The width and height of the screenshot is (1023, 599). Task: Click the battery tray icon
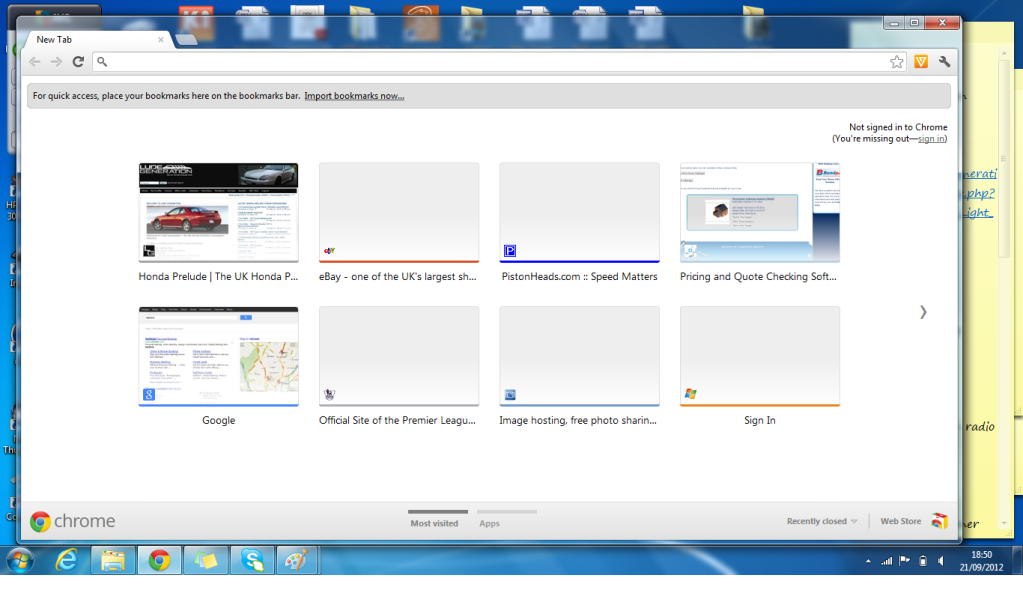click(x=923, y=561)
